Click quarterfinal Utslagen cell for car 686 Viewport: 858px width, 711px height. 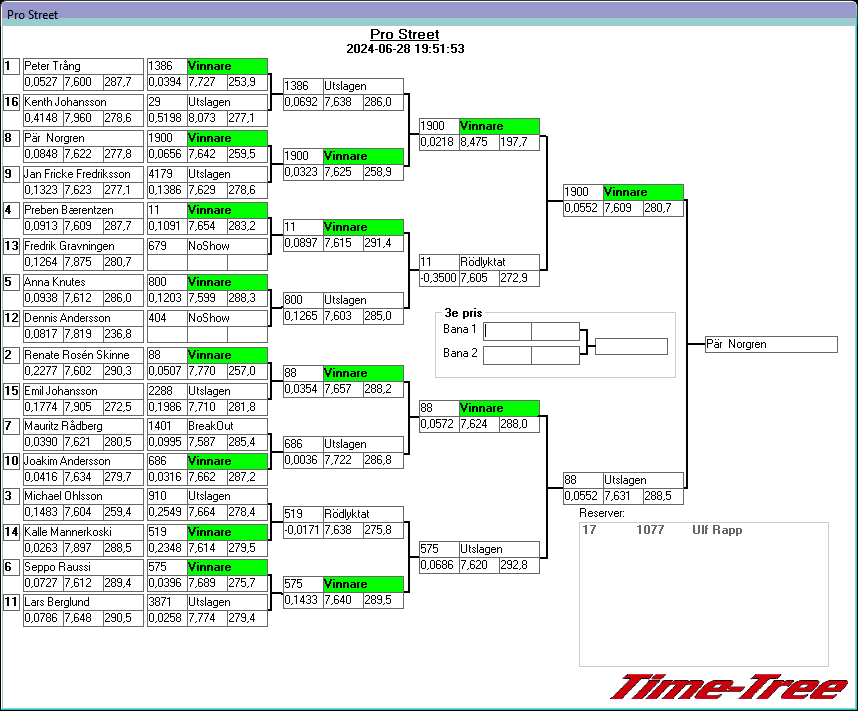363,444
